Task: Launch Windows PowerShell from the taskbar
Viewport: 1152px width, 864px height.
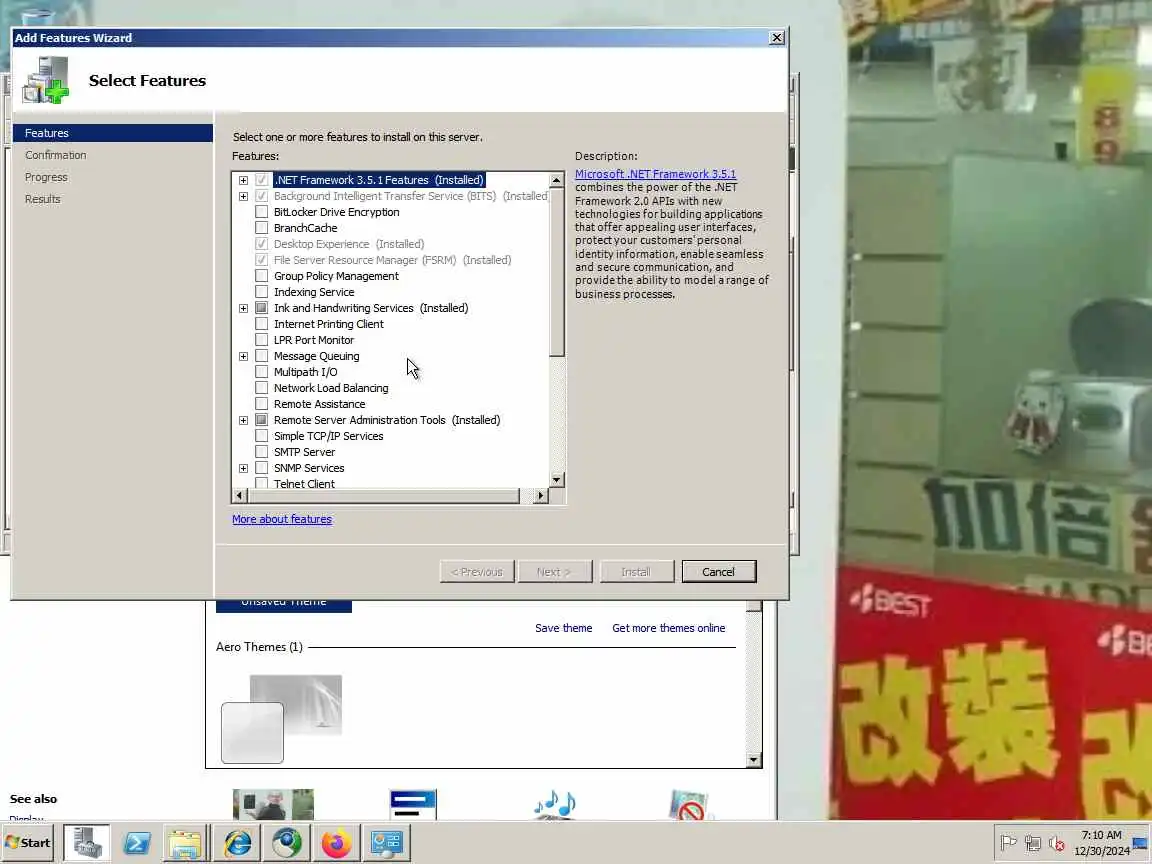Action: point(137,843)
